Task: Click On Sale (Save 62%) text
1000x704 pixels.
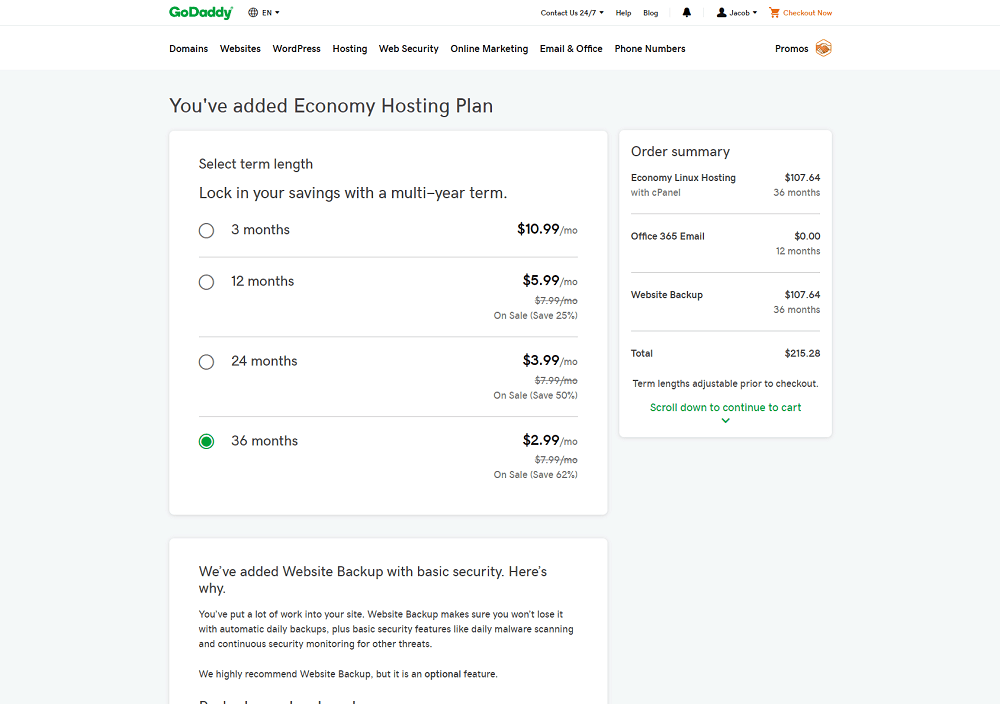Action: 536,474
